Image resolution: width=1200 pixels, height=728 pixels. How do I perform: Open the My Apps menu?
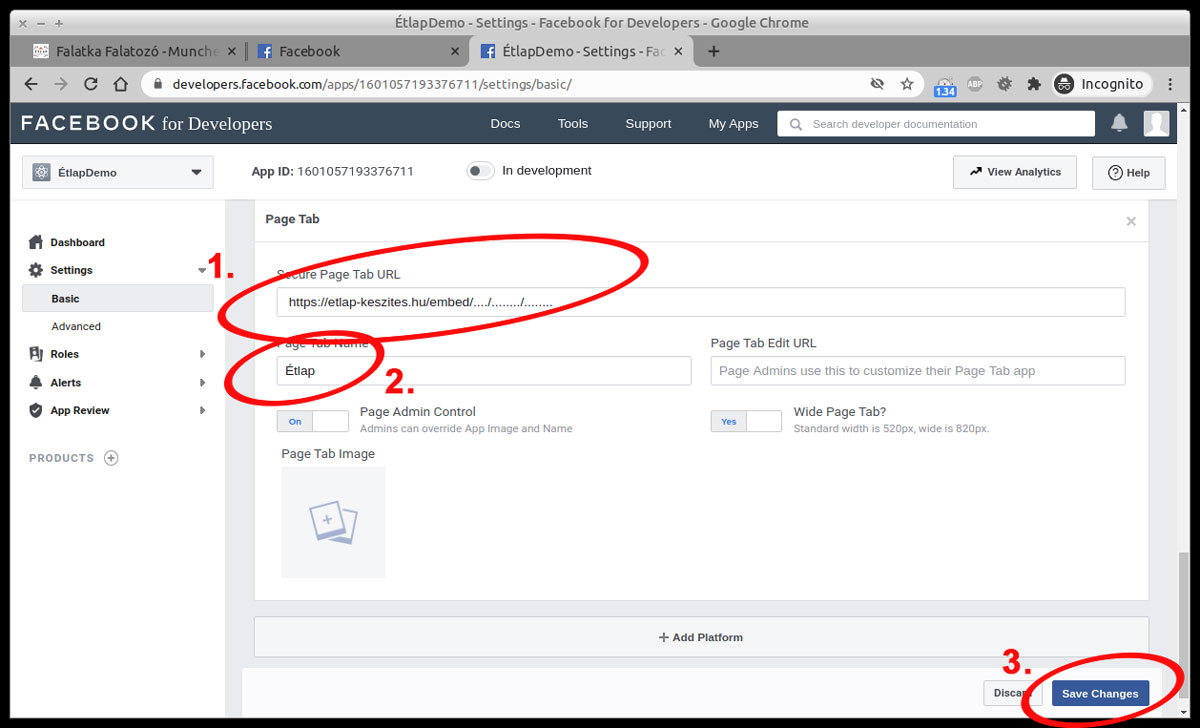pos(733,124)
